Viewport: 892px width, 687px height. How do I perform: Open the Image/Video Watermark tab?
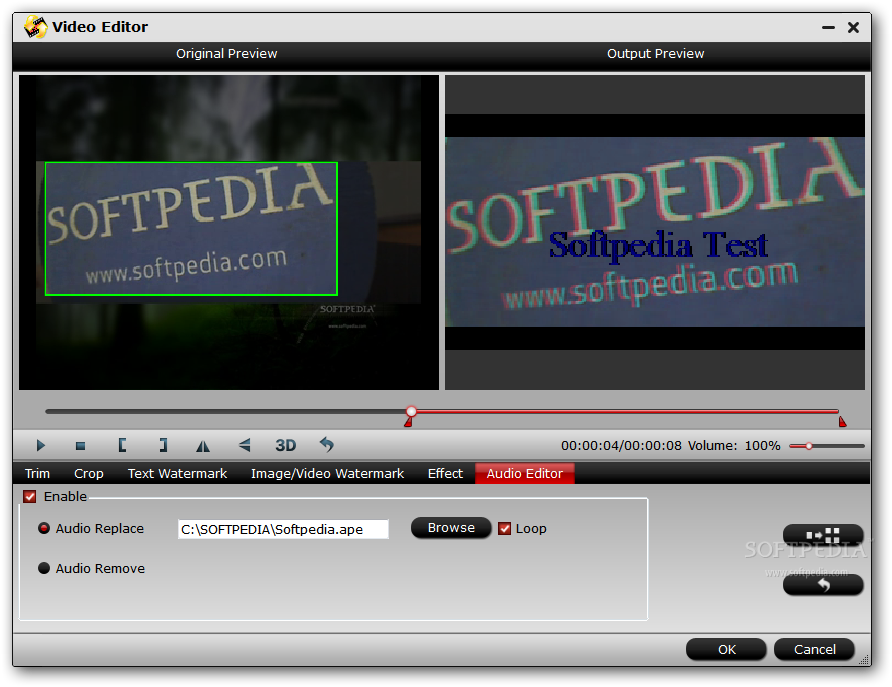click(x=328, y=473)
